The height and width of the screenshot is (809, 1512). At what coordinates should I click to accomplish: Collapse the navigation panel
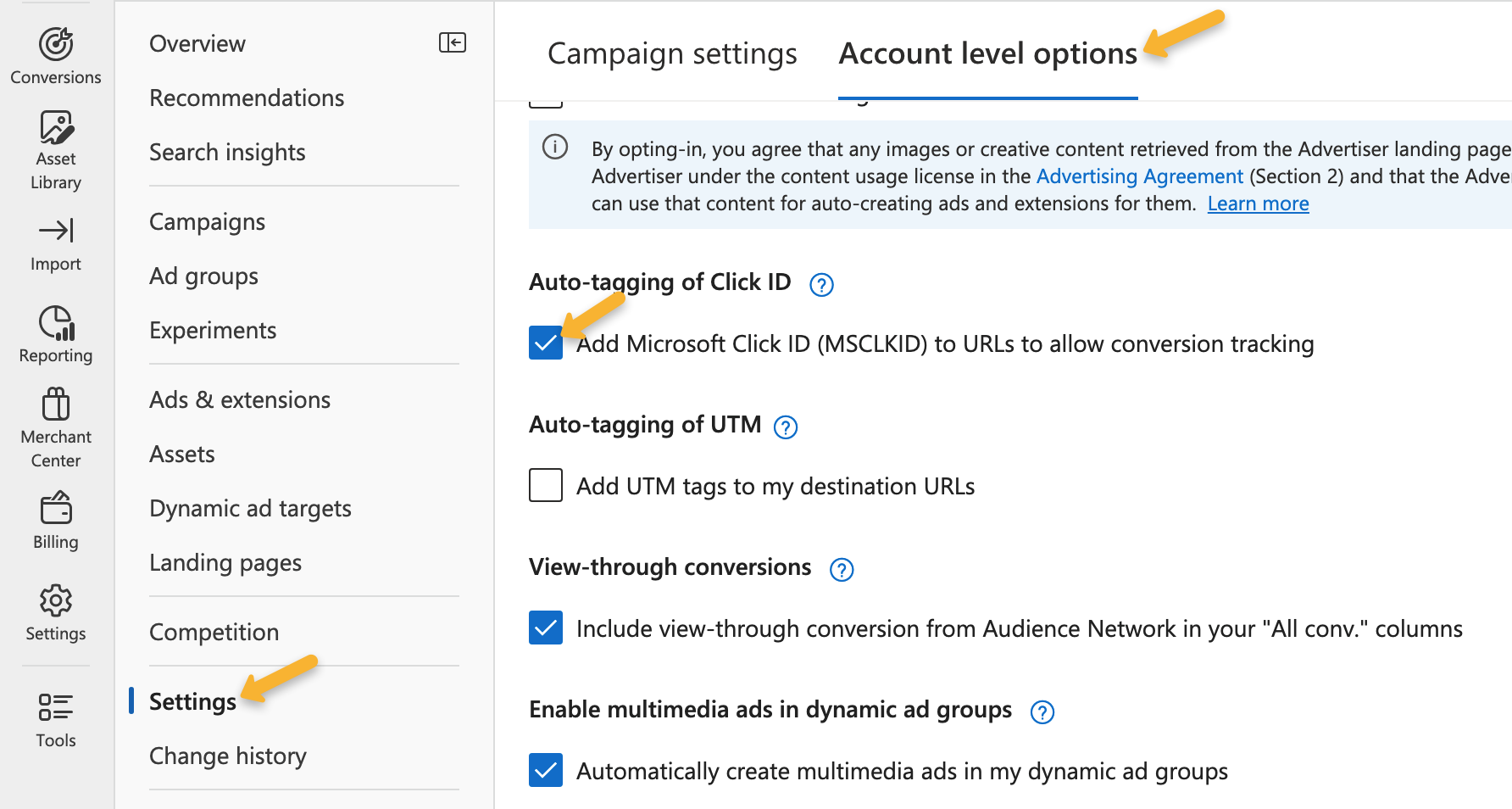coord(453,42)
